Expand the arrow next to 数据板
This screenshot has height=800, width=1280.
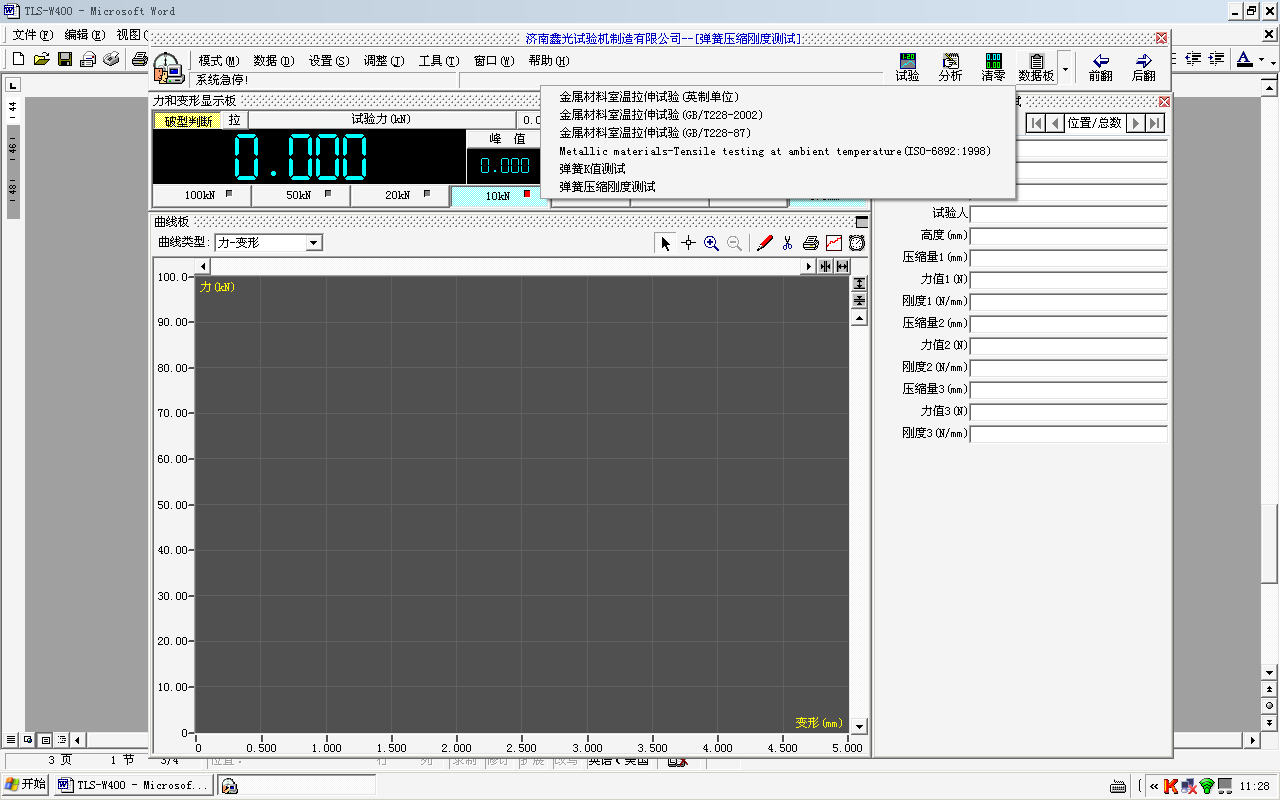[1065, 68]
